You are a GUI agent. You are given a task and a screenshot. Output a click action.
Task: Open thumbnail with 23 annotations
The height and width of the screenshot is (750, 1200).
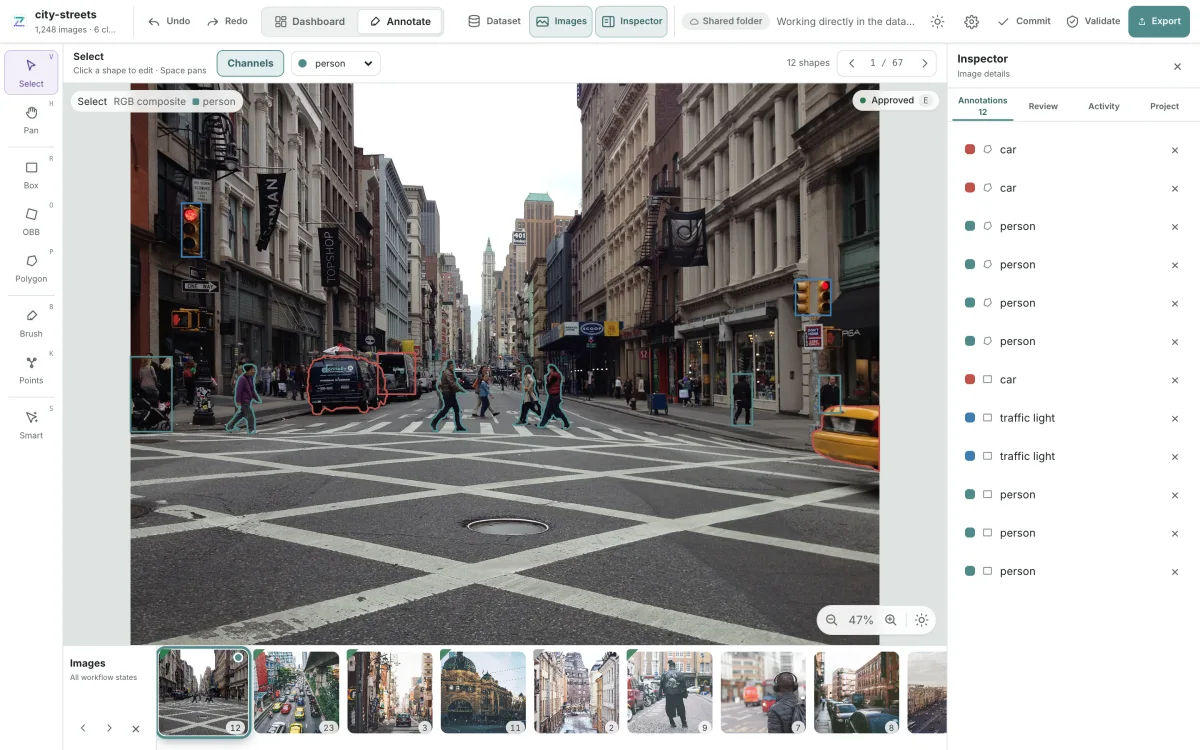click(x=297, y=693)
